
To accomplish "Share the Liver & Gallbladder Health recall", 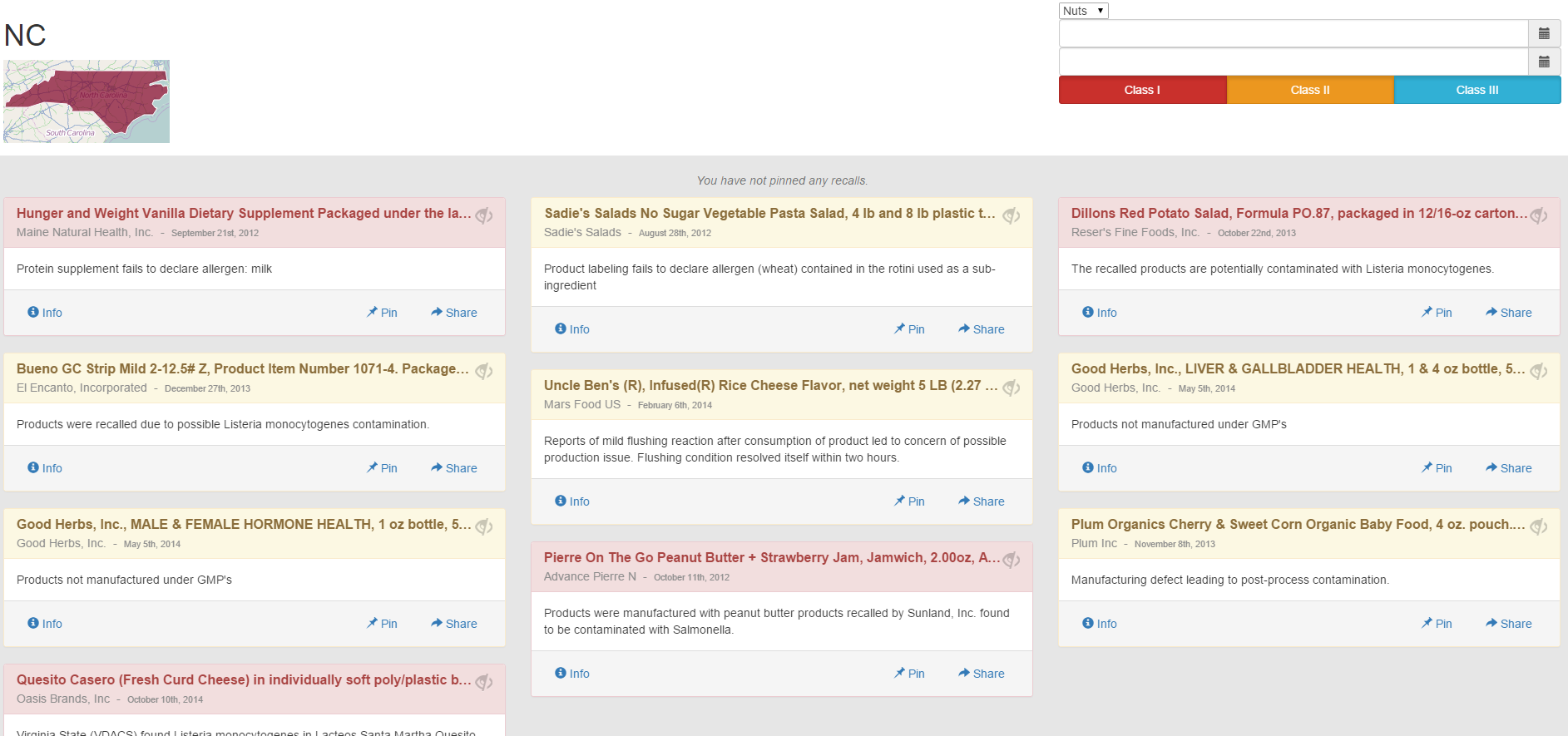I will coord(1509,468).
